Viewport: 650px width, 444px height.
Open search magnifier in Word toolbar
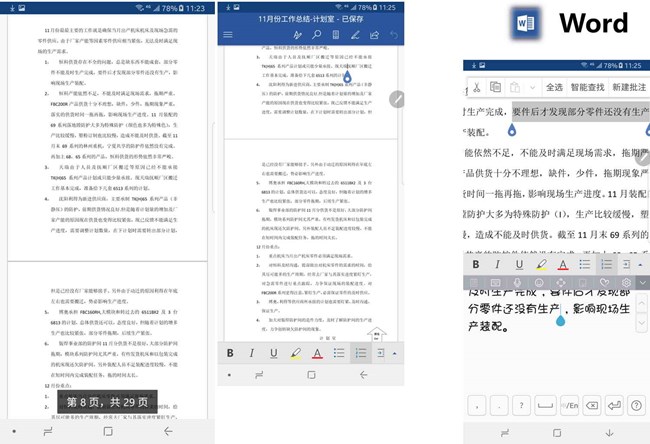317,34
